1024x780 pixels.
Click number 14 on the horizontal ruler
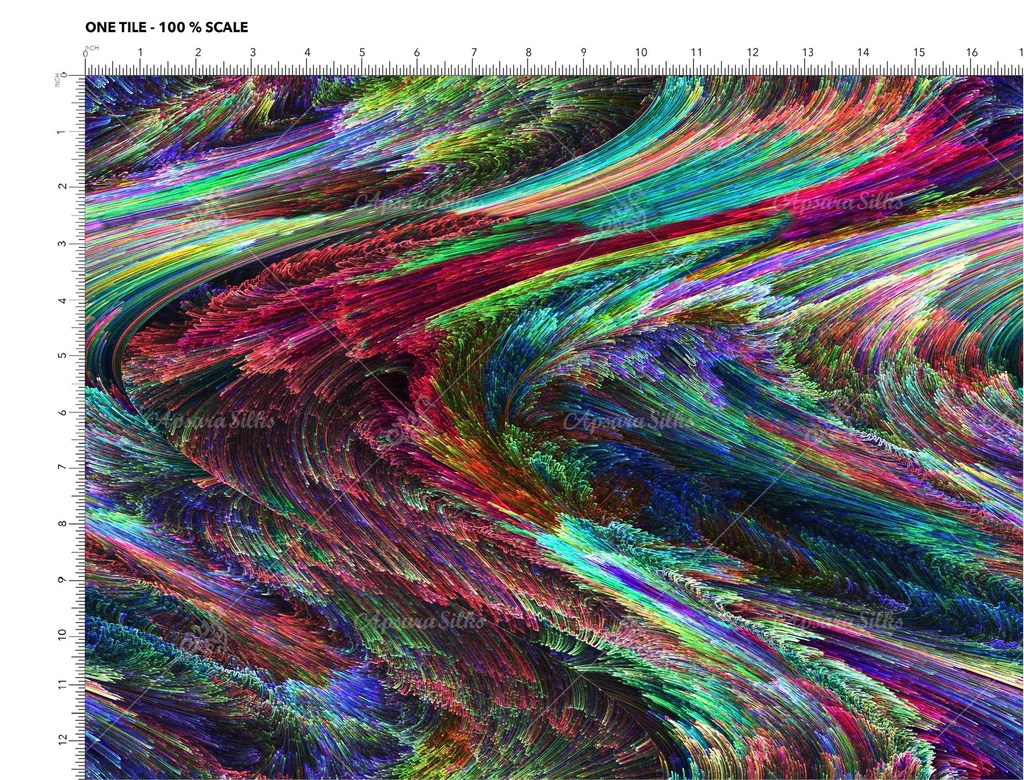click(863, 53)
